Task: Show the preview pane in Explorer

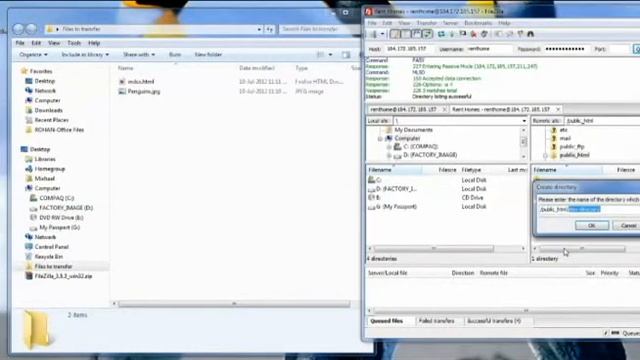Action: (x=346, y=55)
